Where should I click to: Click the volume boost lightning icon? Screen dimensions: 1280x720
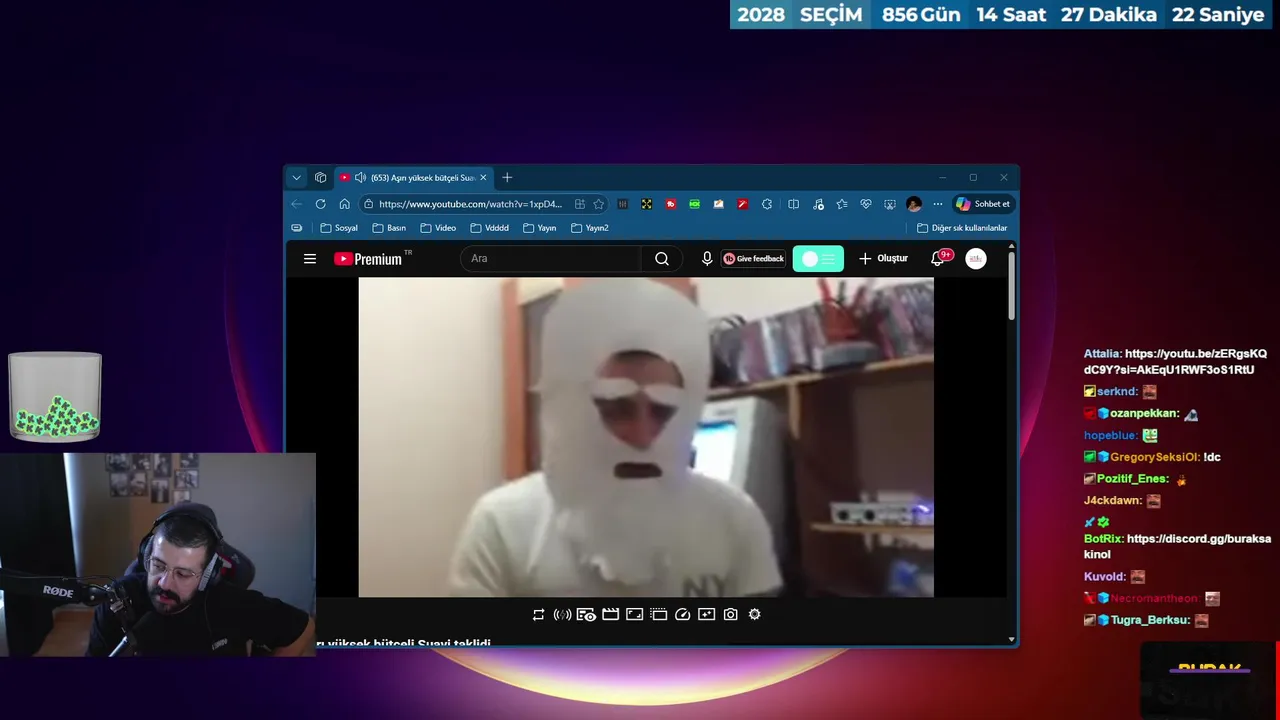pyautogui.click(x=562, y=614)
